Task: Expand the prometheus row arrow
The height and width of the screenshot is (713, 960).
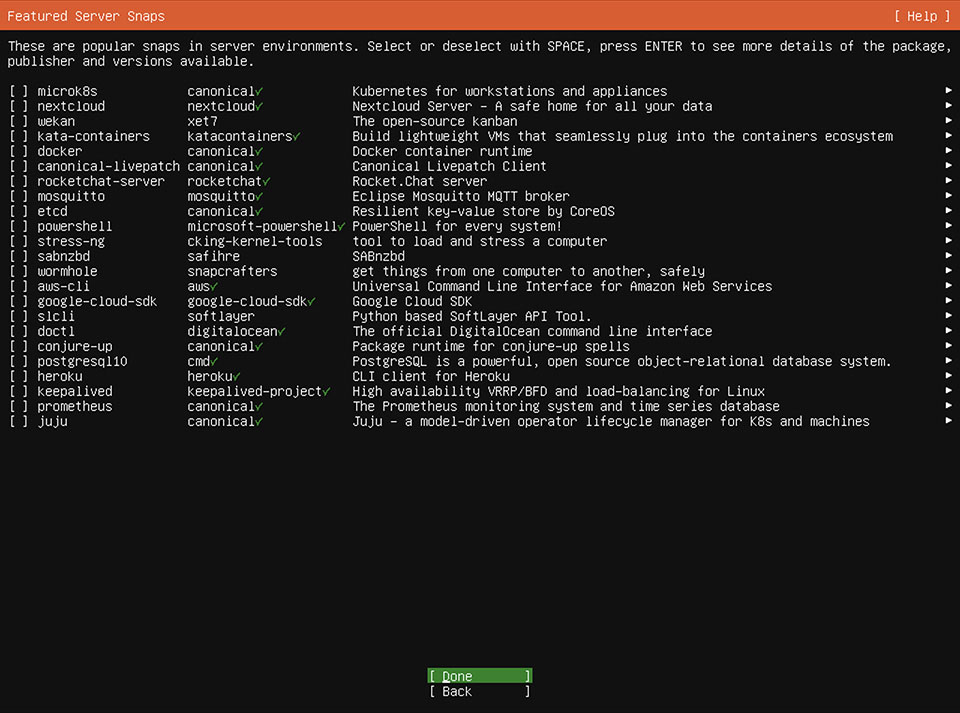Action: pos(948,406)
